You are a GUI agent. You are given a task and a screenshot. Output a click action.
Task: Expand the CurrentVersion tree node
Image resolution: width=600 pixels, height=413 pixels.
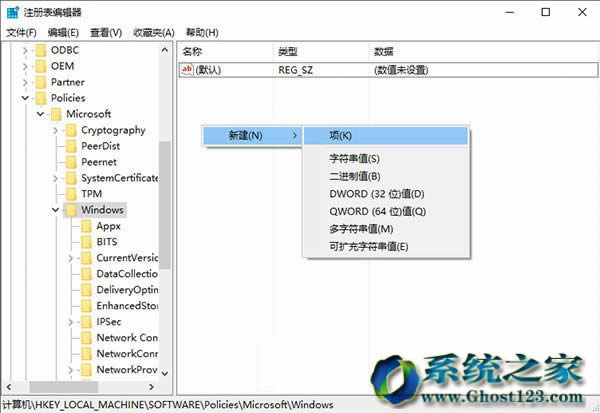[x=71, y=258]
